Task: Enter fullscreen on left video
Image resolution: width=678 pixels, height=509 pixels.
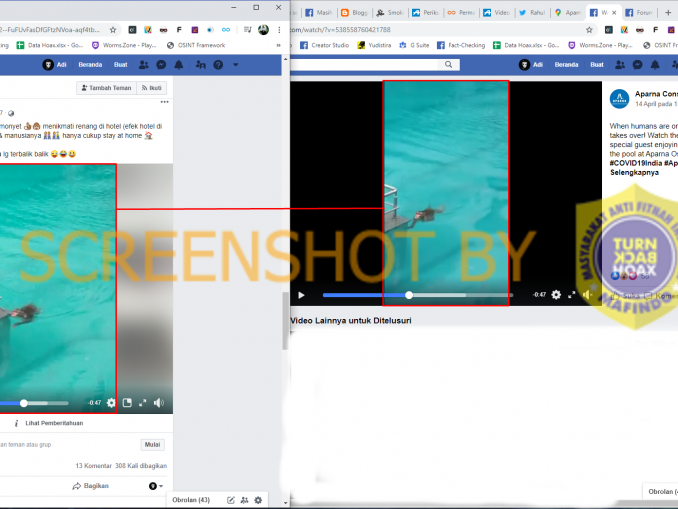Action: 143,403
